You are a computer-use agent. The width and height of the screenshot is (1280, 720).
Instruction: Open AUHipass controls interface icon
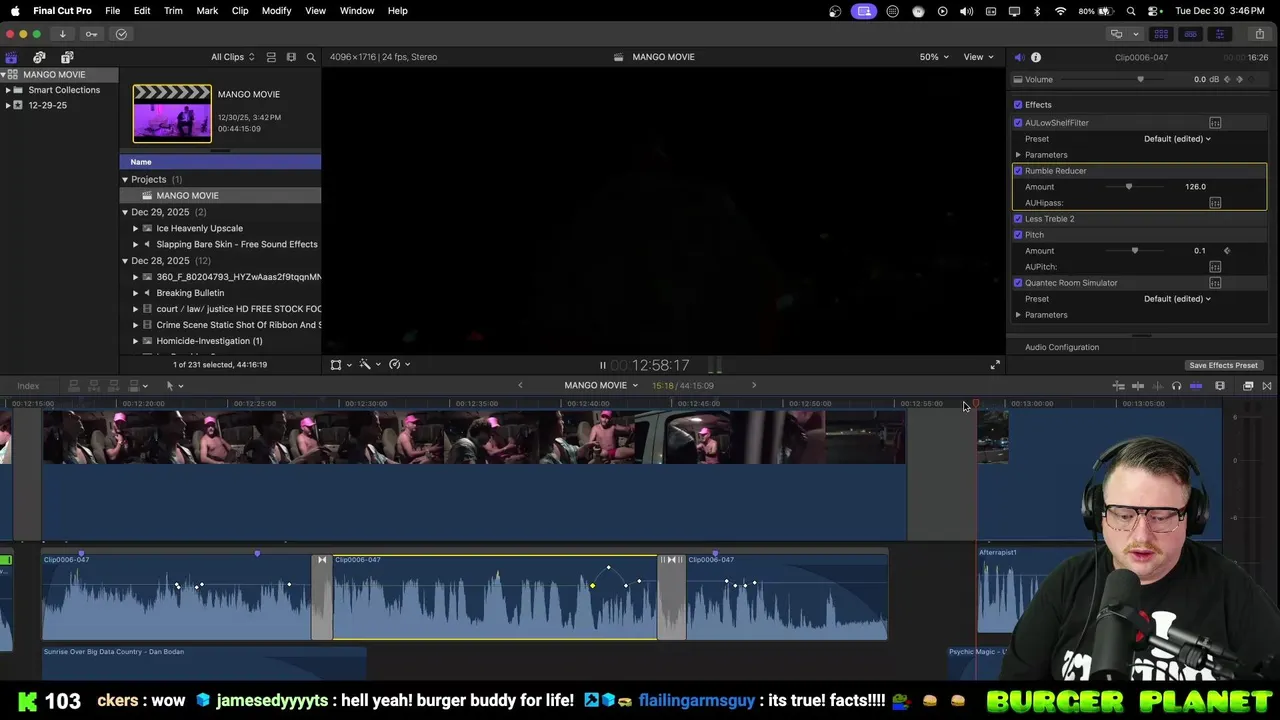pyautogui.click(x=1215, y=203)
